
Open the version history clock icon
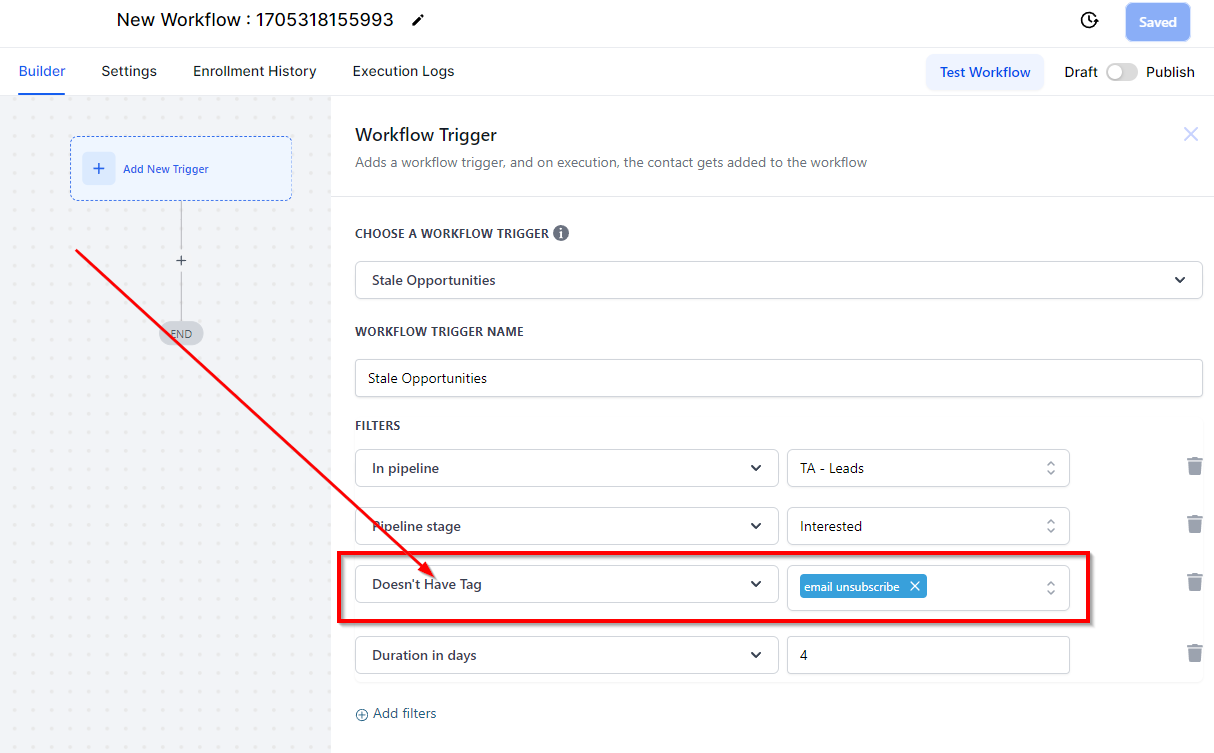tap(1090, 21)
